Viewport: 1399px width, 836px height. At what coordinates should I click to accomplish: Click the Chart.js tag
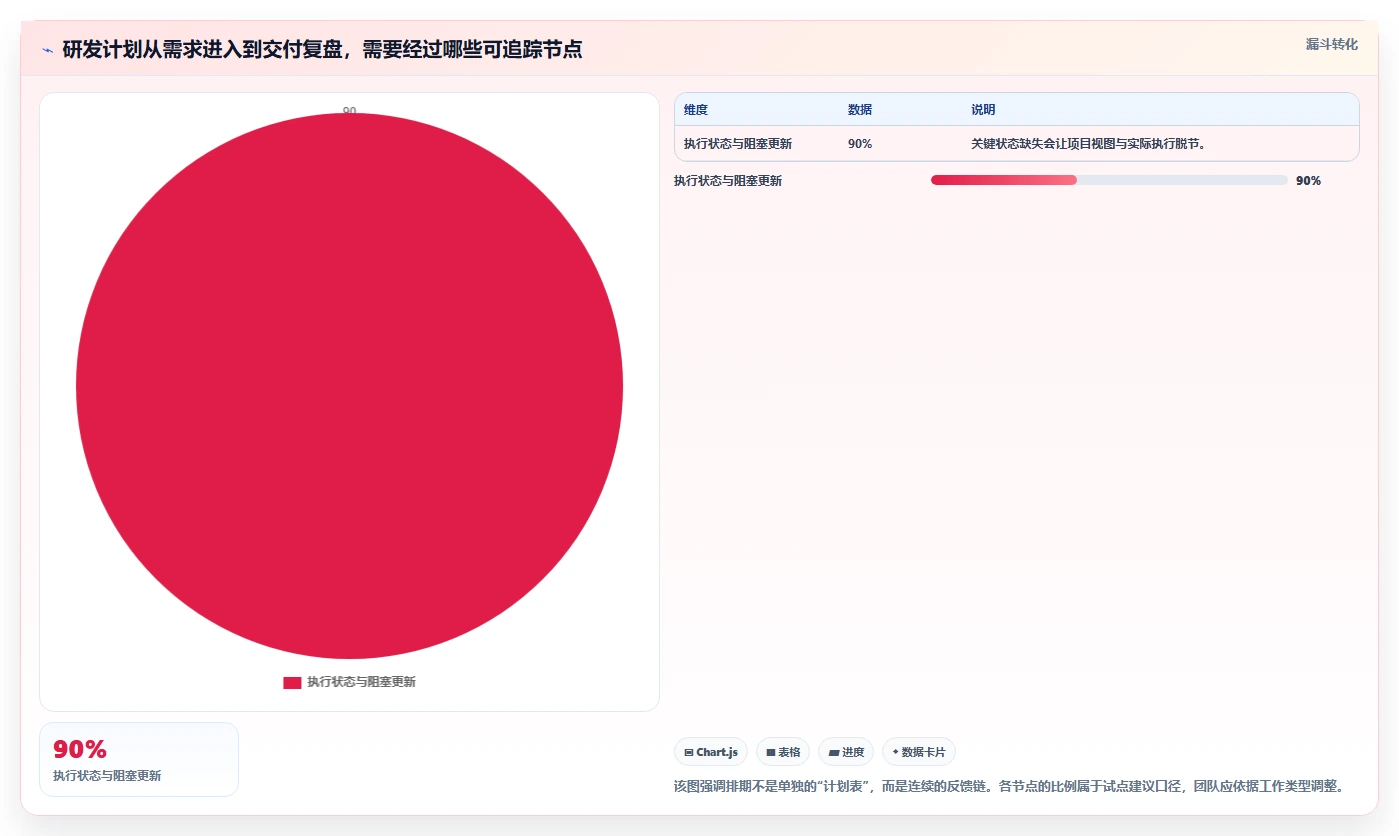[711, 752]
